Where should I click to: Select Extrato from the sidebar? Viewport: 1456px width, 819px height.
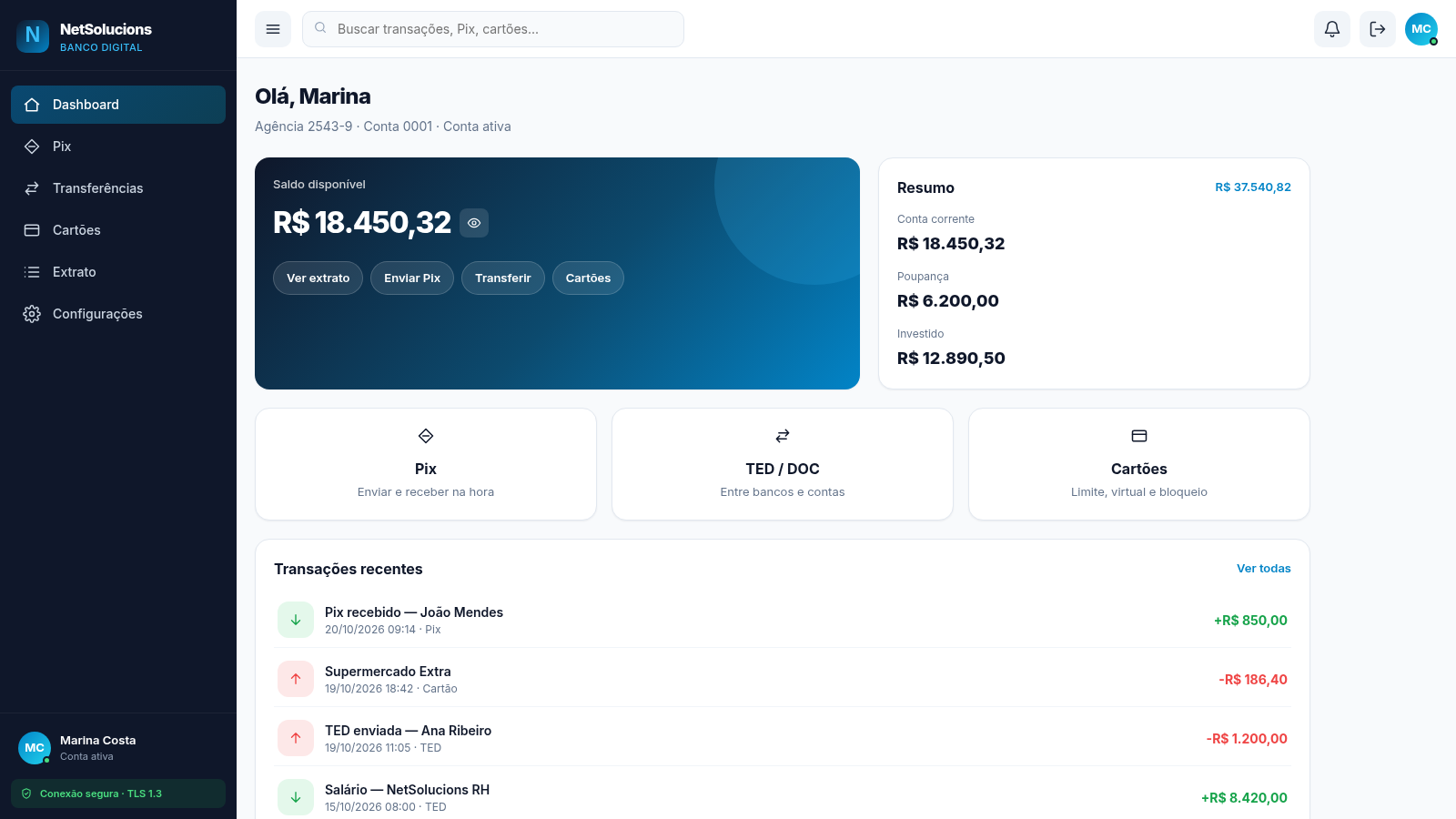(118, 272)
